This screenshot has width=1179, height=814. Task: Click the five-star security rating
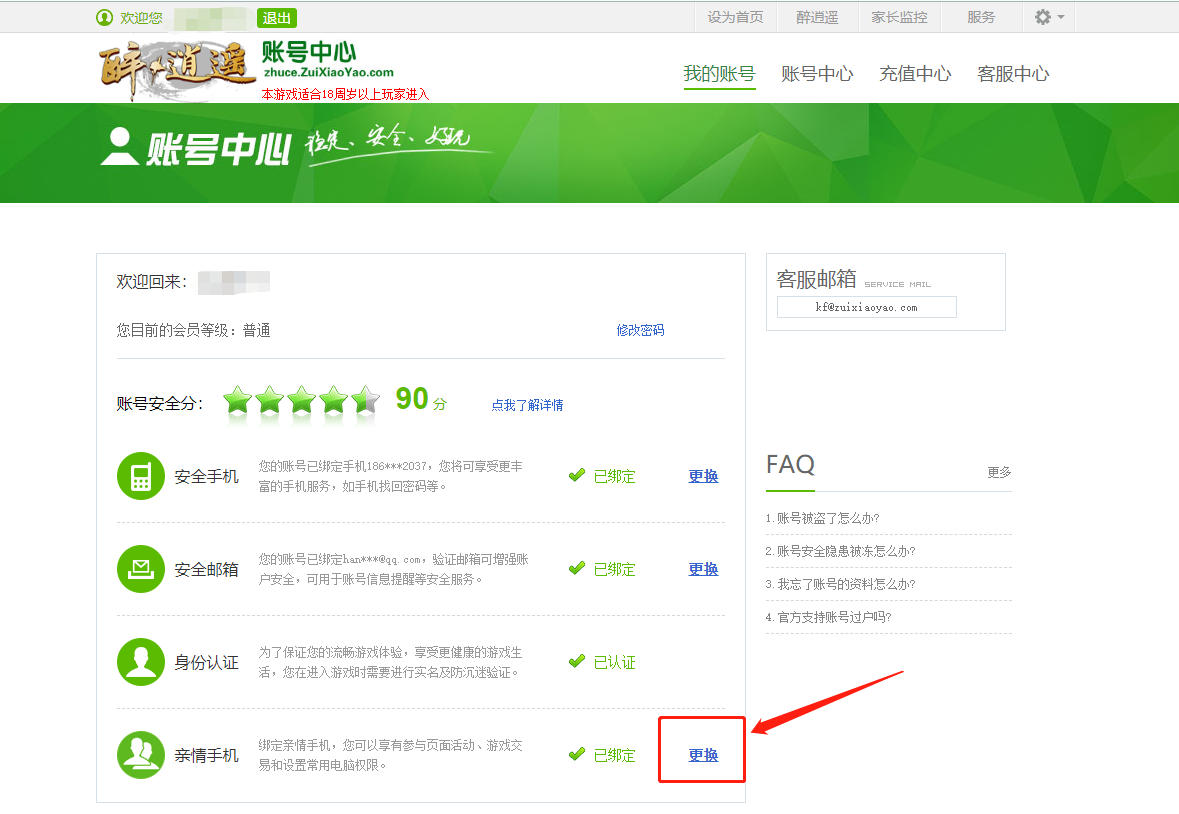point(302,400)
